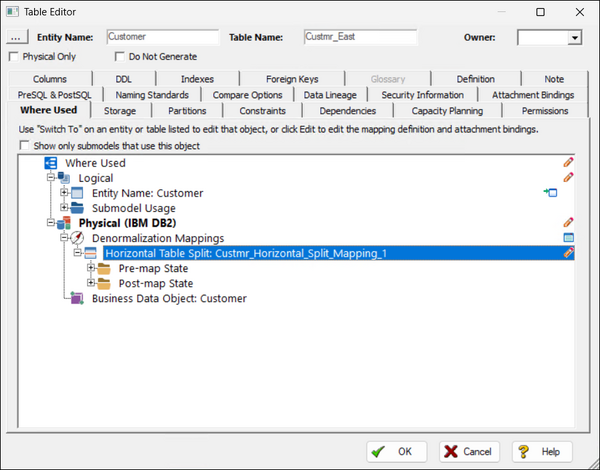600x470 pixels.
Task: Expand the Pre-map State folder
Action: [x=91, y=268]
